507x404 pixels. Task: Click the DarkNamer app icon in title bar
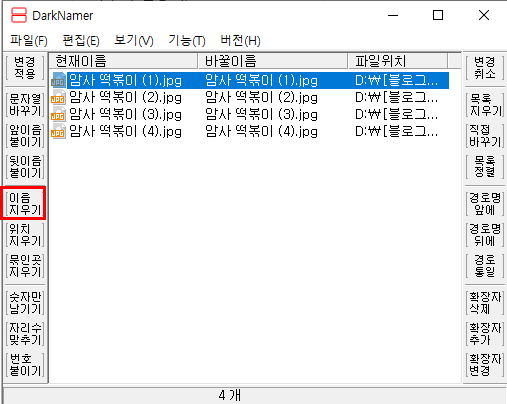click(19, 15)
